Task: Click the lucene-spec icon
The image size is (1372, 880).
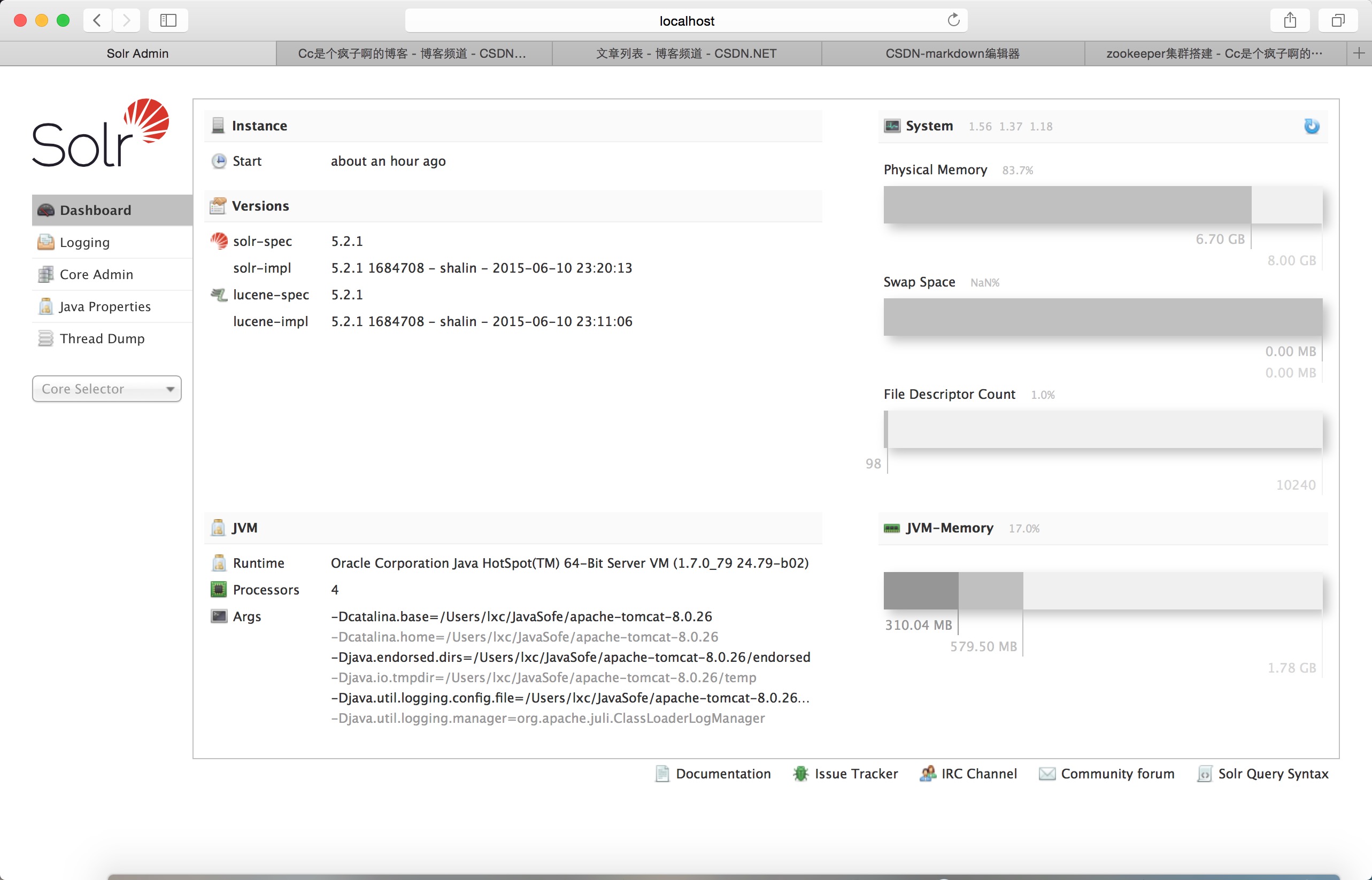Action: point(219,295)
